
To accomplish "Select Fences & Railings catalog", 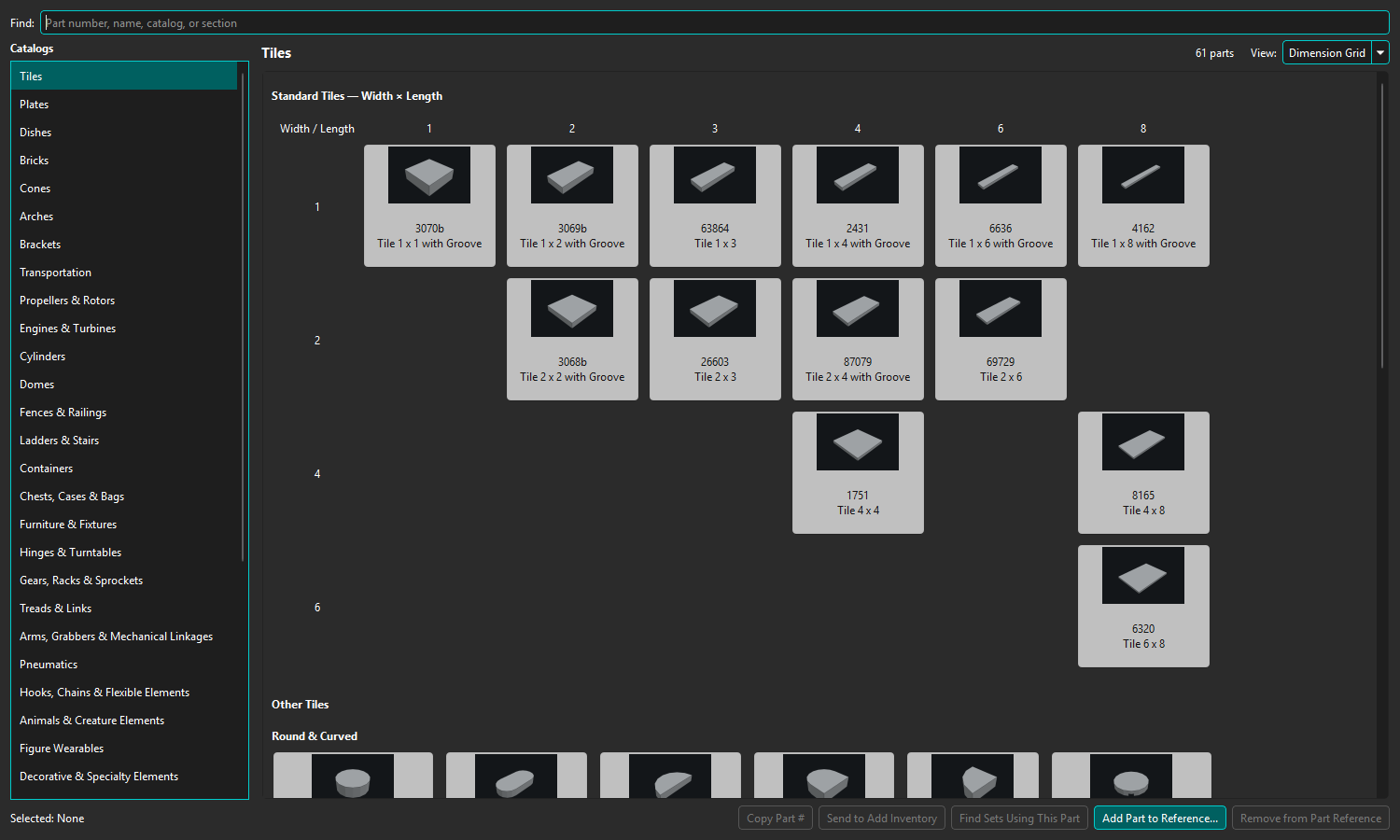I will 124,413.
